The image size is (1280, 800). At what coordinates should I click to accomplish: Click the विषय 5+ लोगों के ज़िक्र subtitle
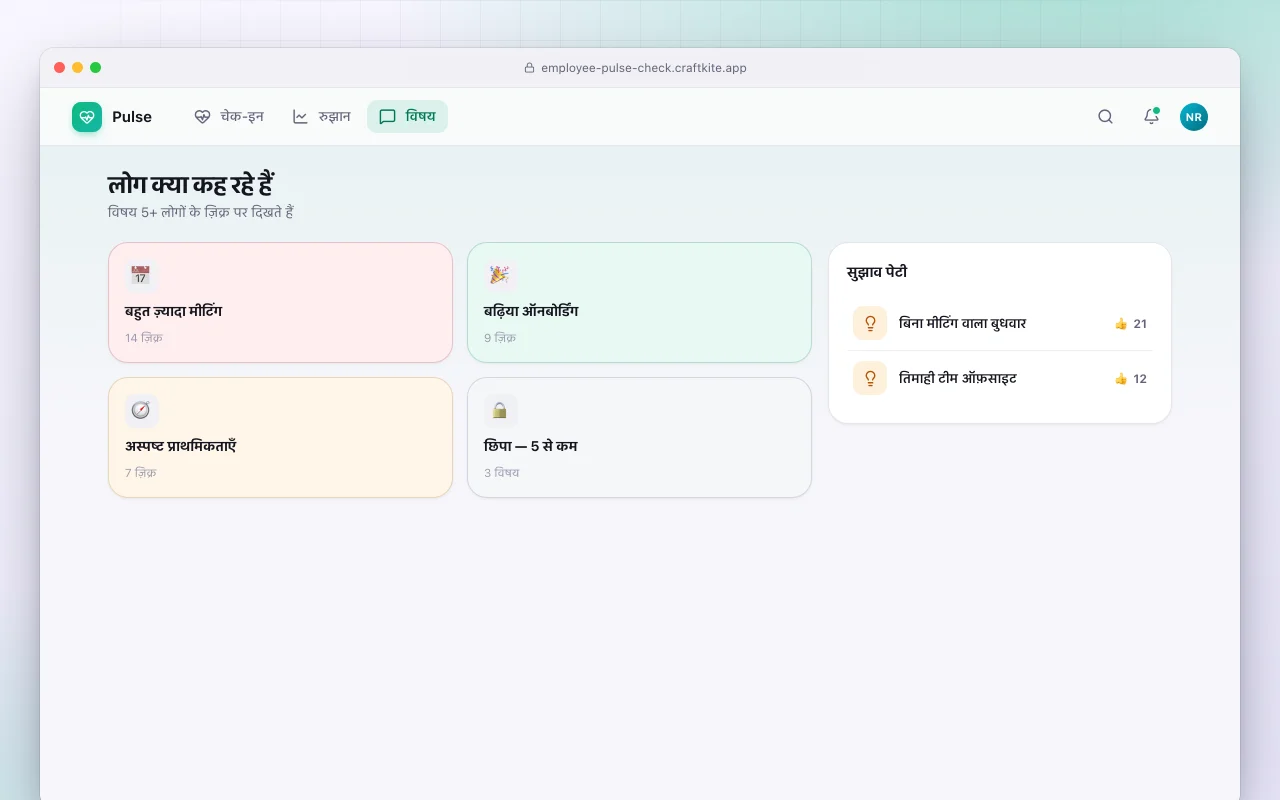200,212
